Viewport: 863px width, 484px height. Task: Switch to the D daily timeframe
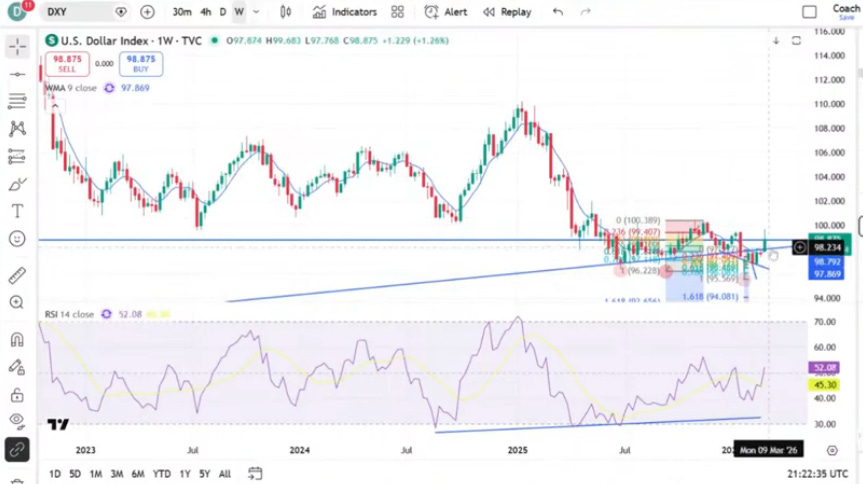tap(223, 12)
